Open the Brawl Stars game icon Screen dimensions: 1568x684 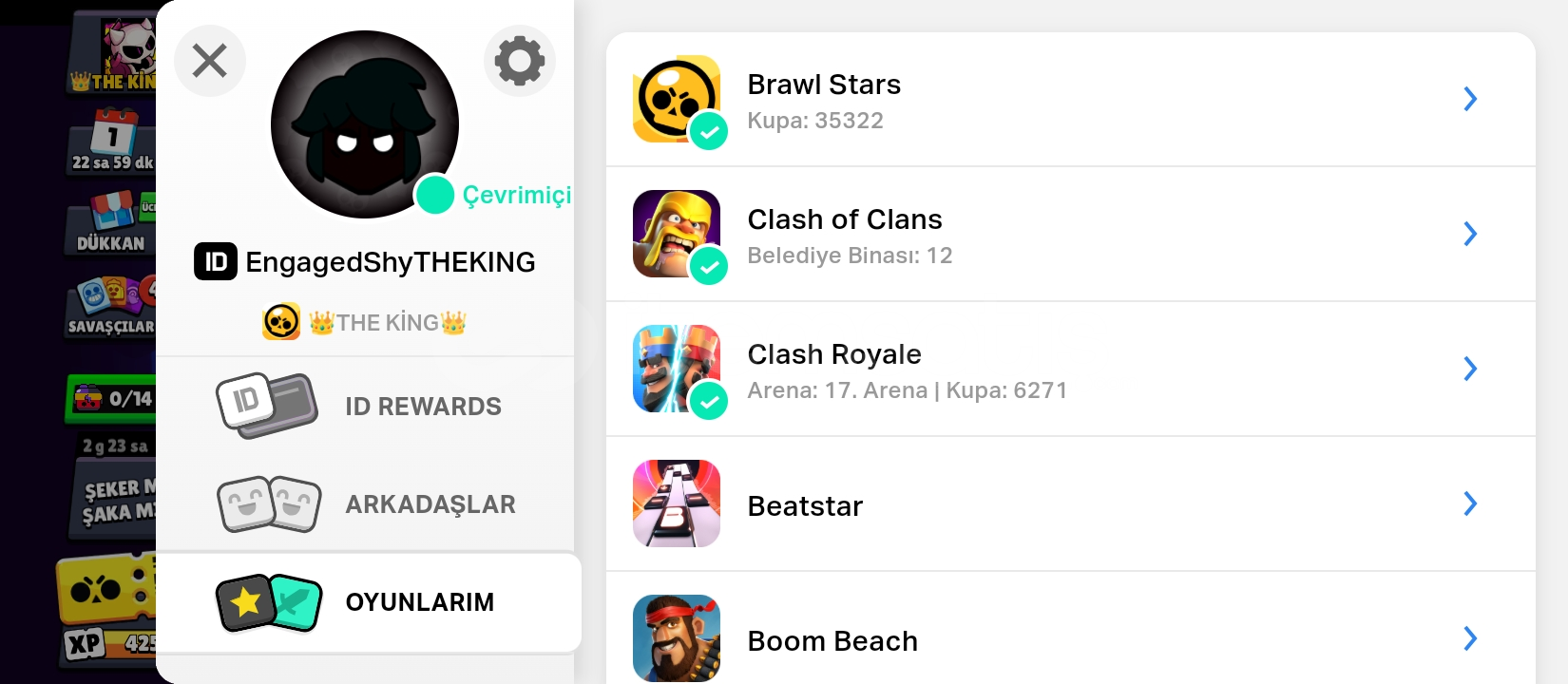coord(677,99)
